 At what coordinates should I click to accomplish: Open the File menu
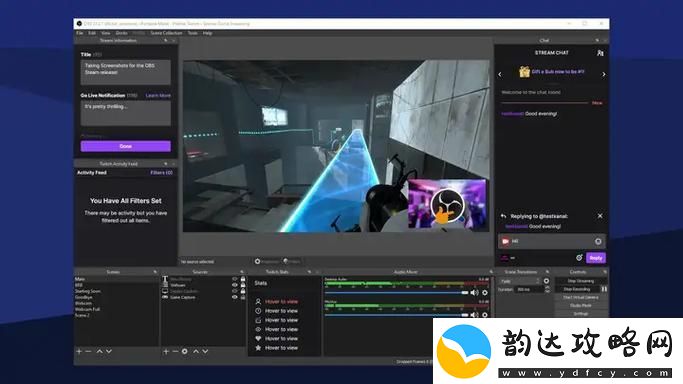click(80, 33)
